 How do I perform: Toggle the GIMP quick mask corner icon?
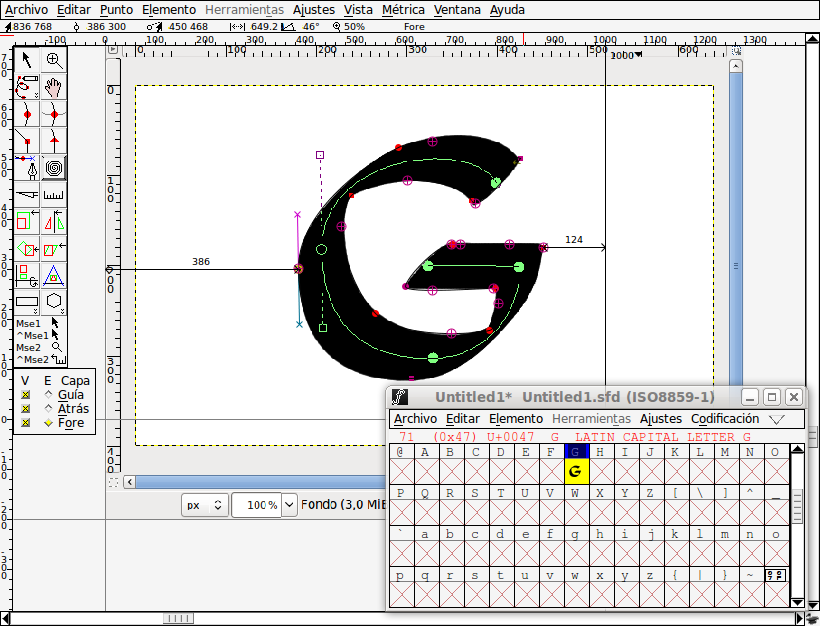(113, 482)
